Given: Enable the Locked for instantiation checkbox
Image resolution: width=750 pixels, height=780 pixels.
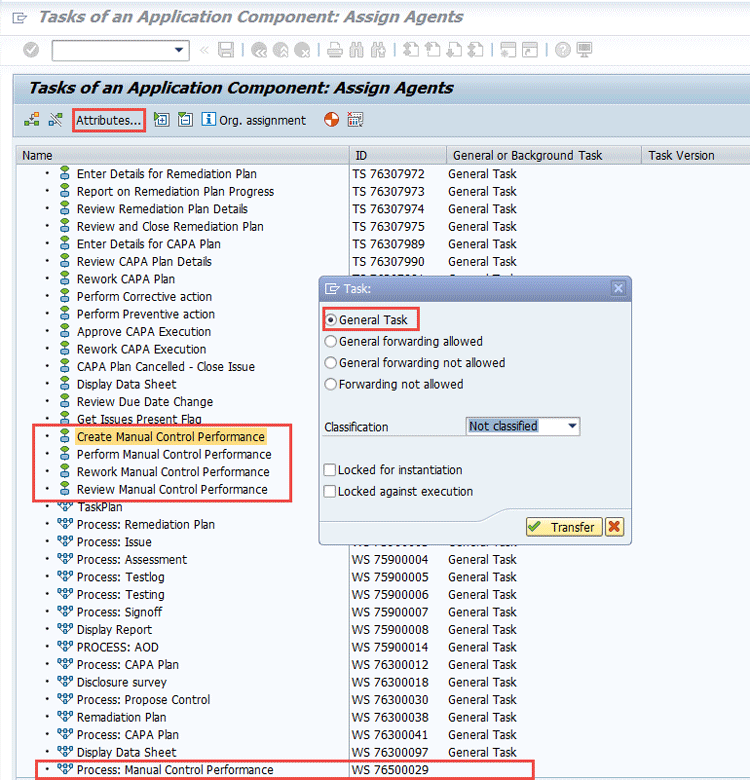Looking at the screenshot, I should [x=331, y=470].
